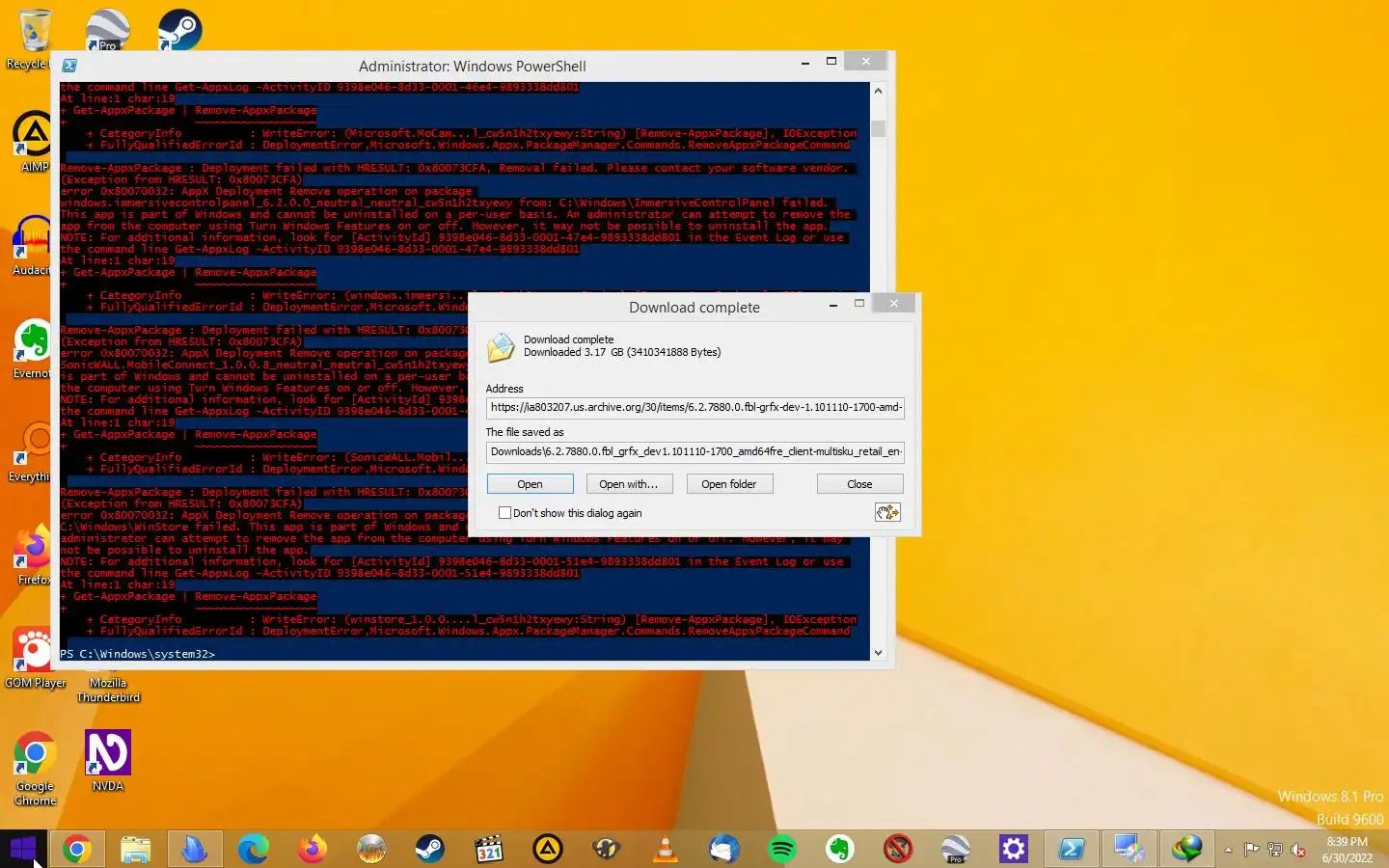Maximize the Download complete dialog
Viewport: 1389px width, 868px height.
pos(858,304)
